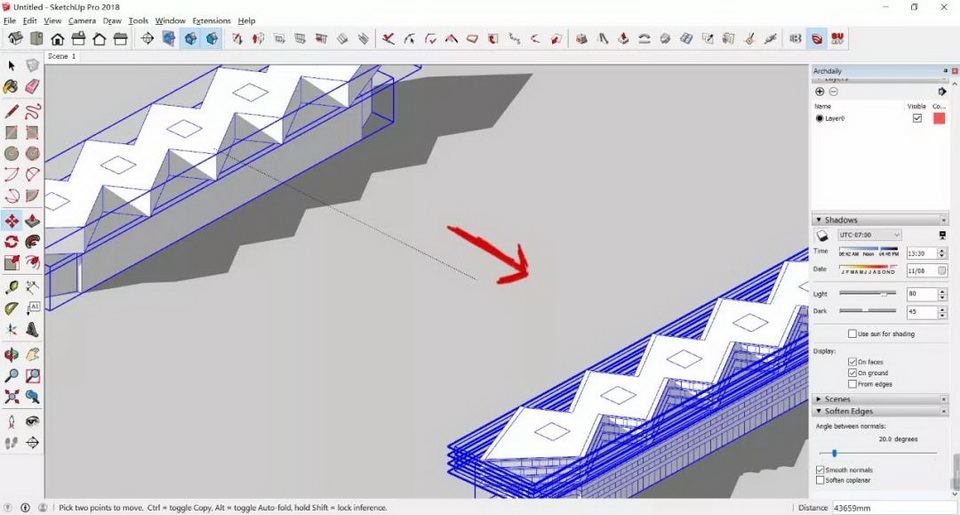Open the Camera menu

pos(82,20)
